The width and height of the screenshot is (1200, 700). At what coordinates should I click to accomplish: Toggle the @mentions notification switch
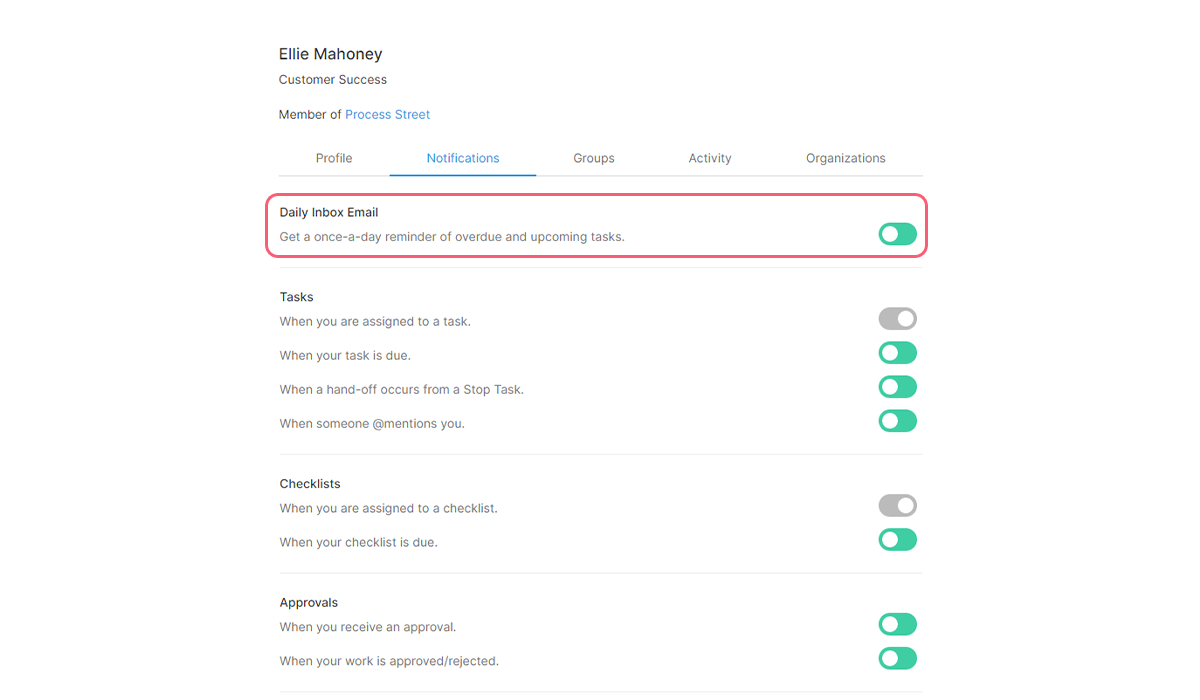pos(897,421)
